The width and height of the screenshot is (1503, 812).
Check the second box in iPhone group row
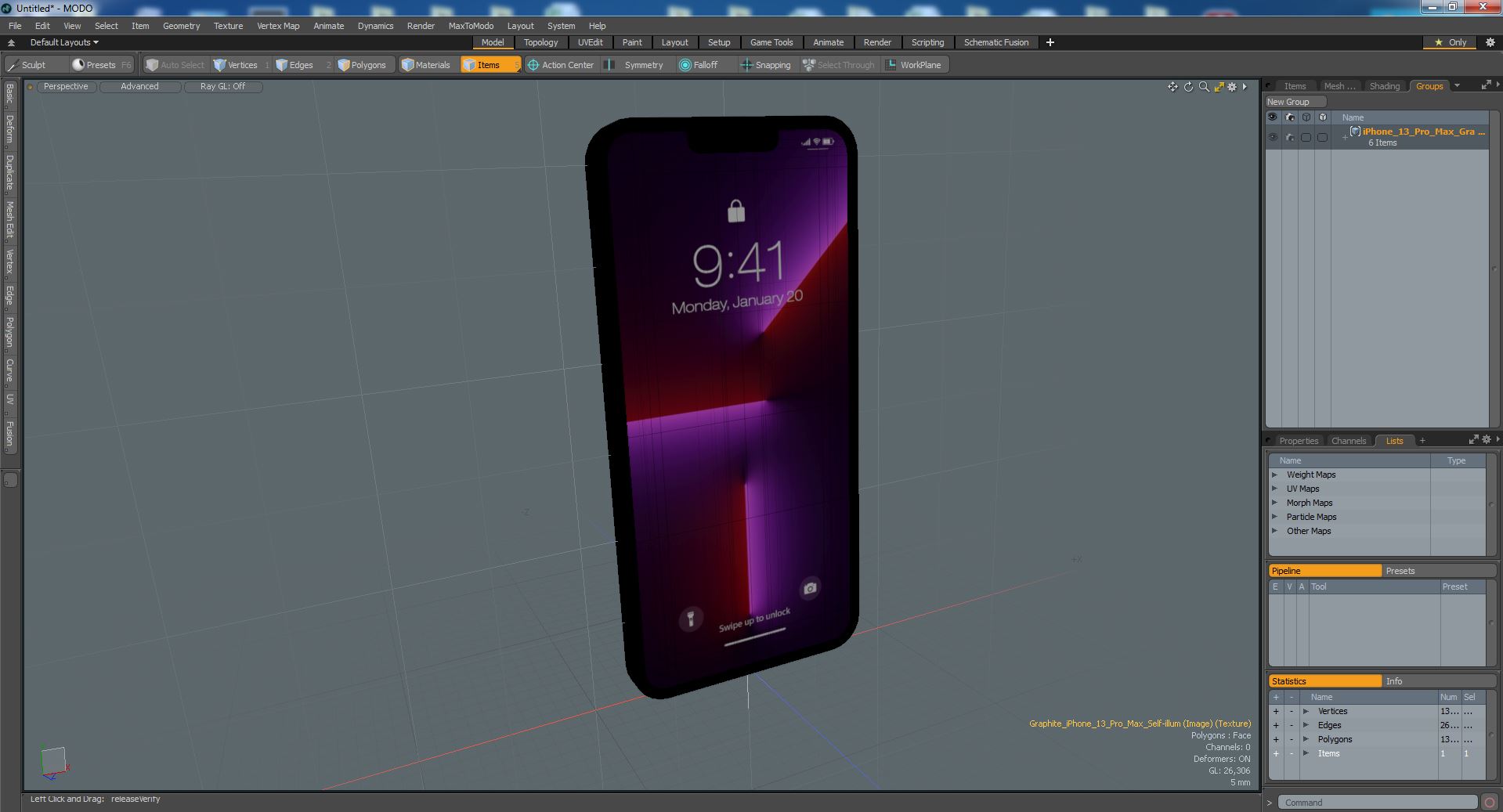[x=1322, y=137]
